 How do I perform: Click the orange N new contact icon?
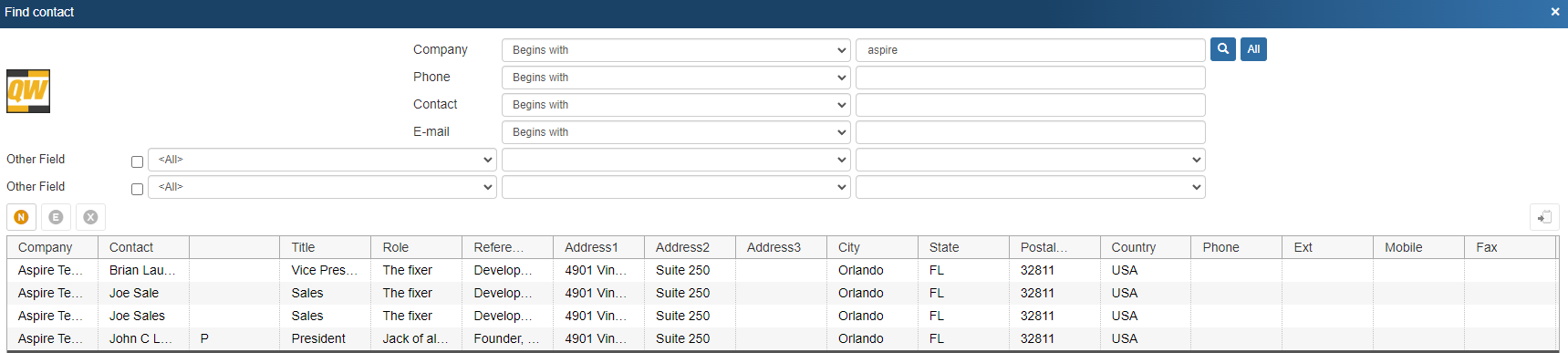[x=21, y=217]
